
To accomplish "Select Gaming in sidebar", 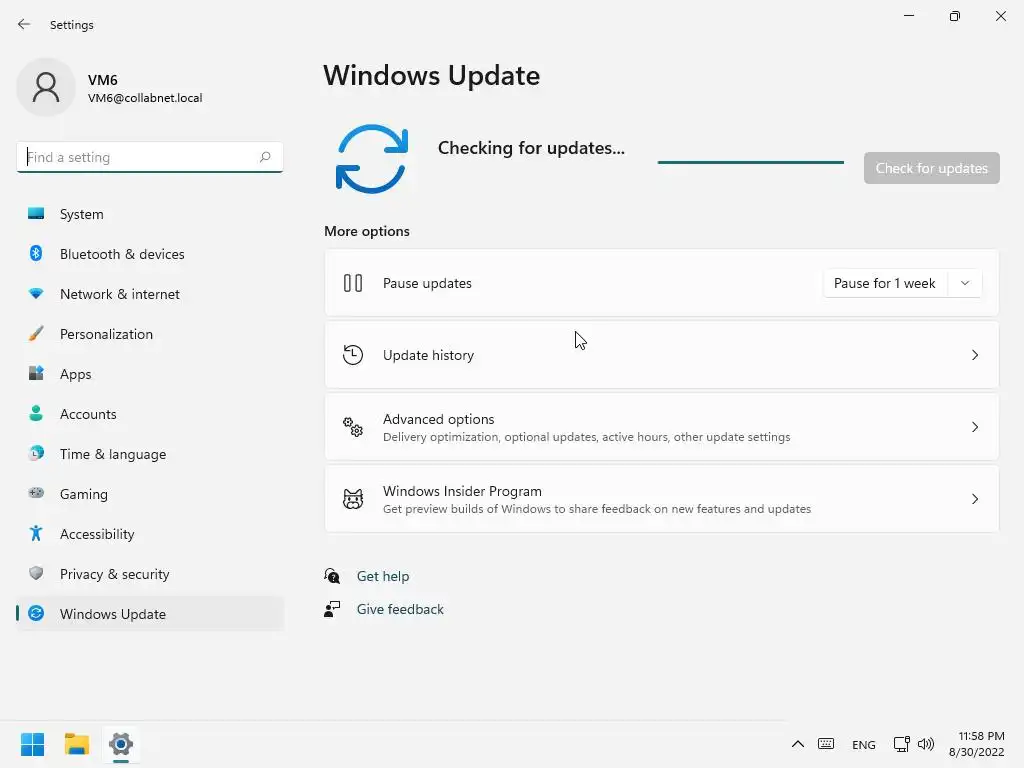I will 150,494.
